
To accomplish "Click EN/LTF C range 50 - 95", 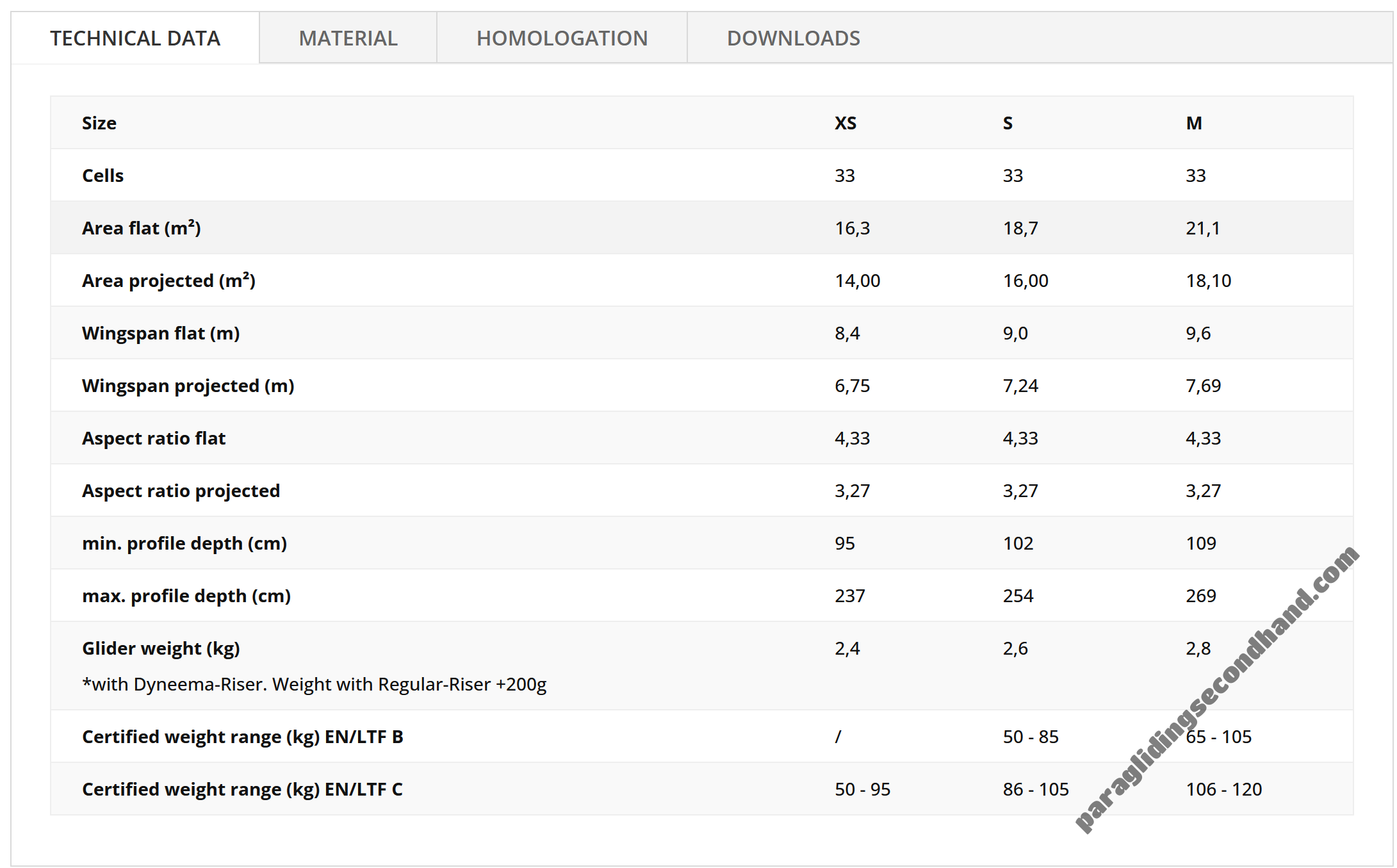I will (x=862, y=789).
